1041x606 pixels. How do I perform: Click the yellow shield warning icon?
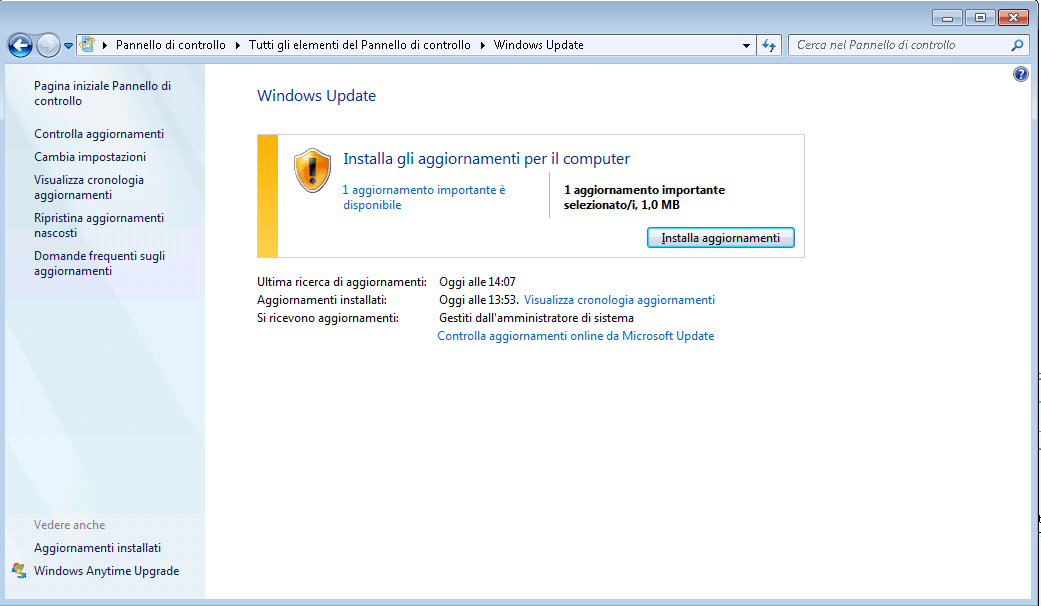click(x=312, y=171)
